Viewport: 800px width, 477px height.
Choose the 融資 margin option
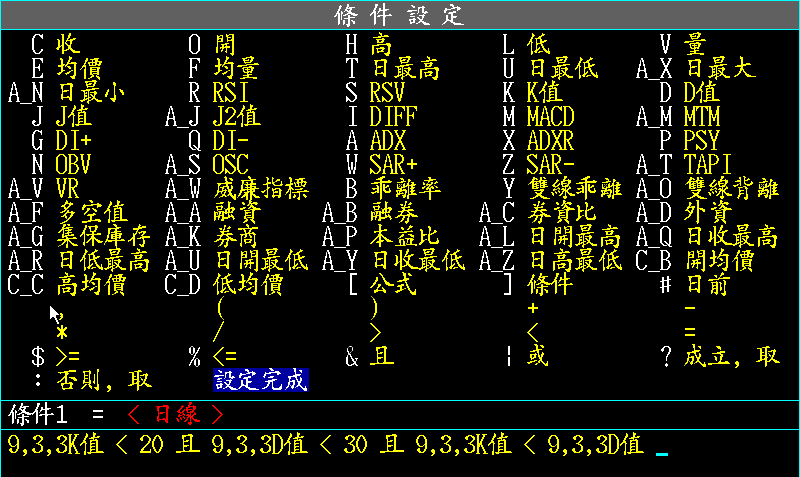(x=237, y=212)
